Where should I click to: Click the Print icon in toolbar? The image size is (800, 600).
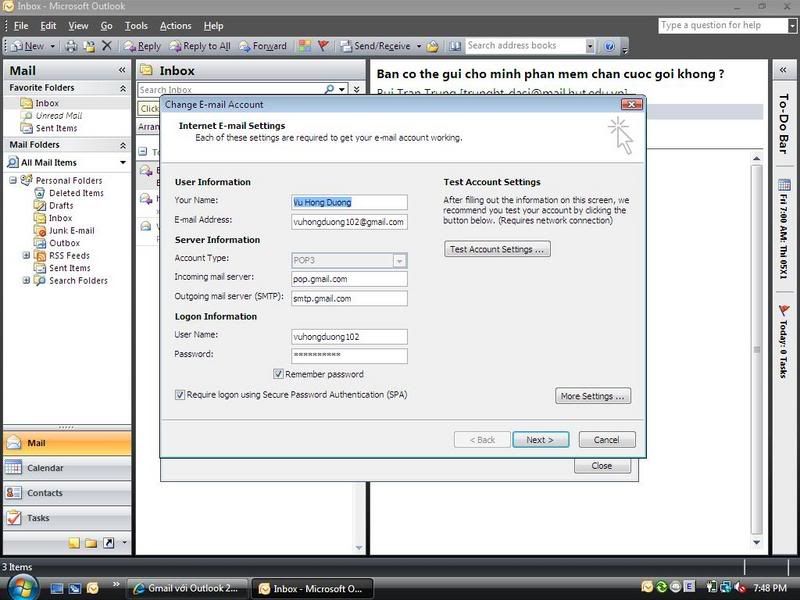[x=72, y=46]
